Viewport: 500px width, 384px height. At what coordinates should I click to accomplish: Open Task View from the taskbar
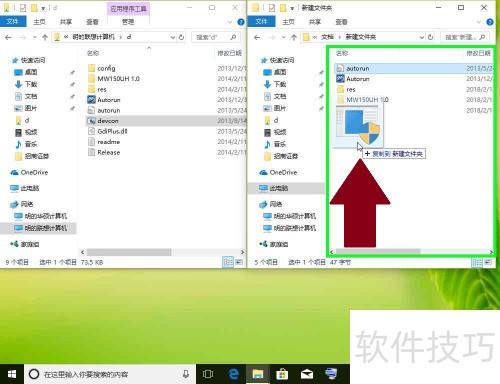click(x=208, y=374)
